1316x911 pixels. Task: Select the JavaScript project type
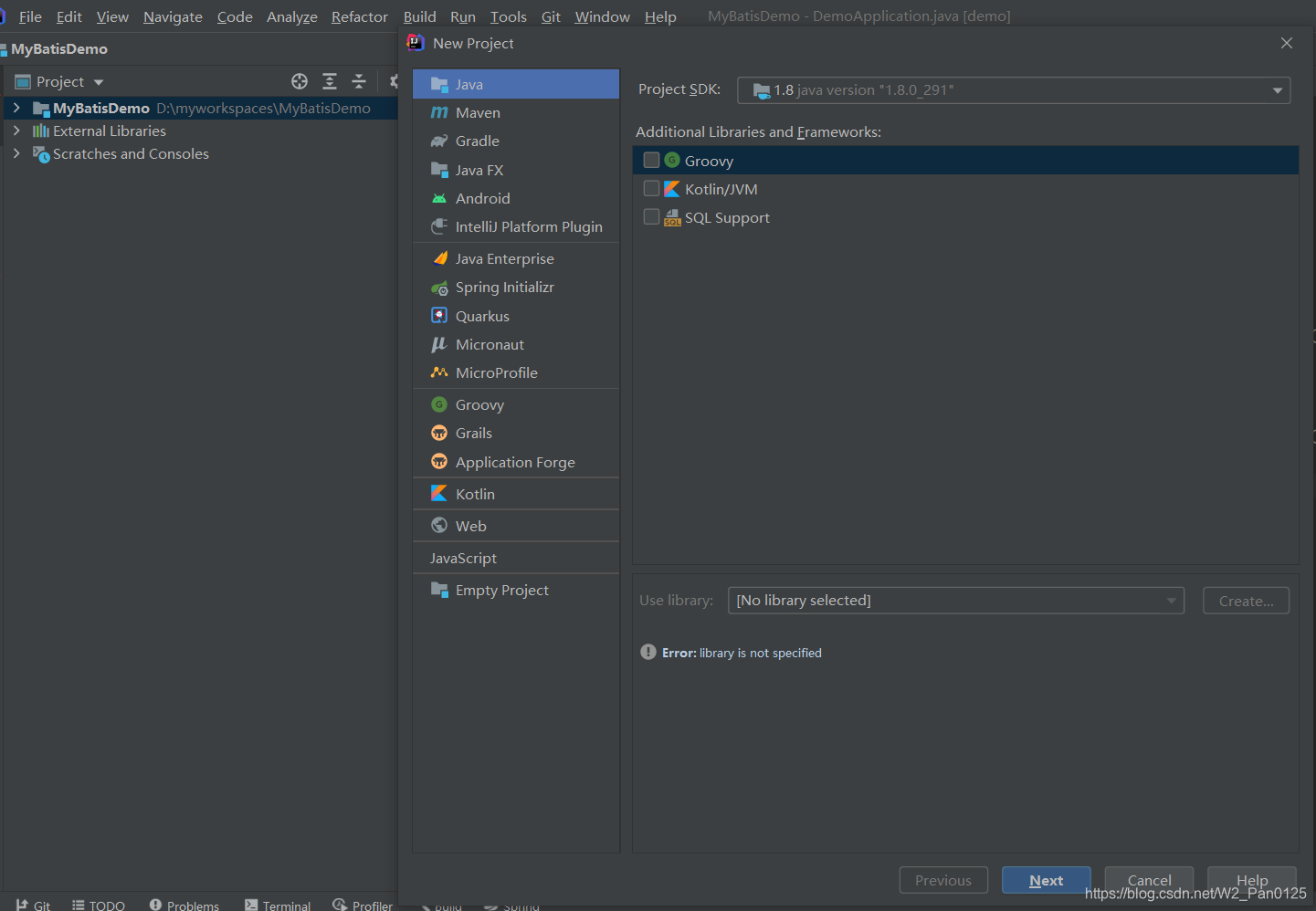tap(516, 558)
